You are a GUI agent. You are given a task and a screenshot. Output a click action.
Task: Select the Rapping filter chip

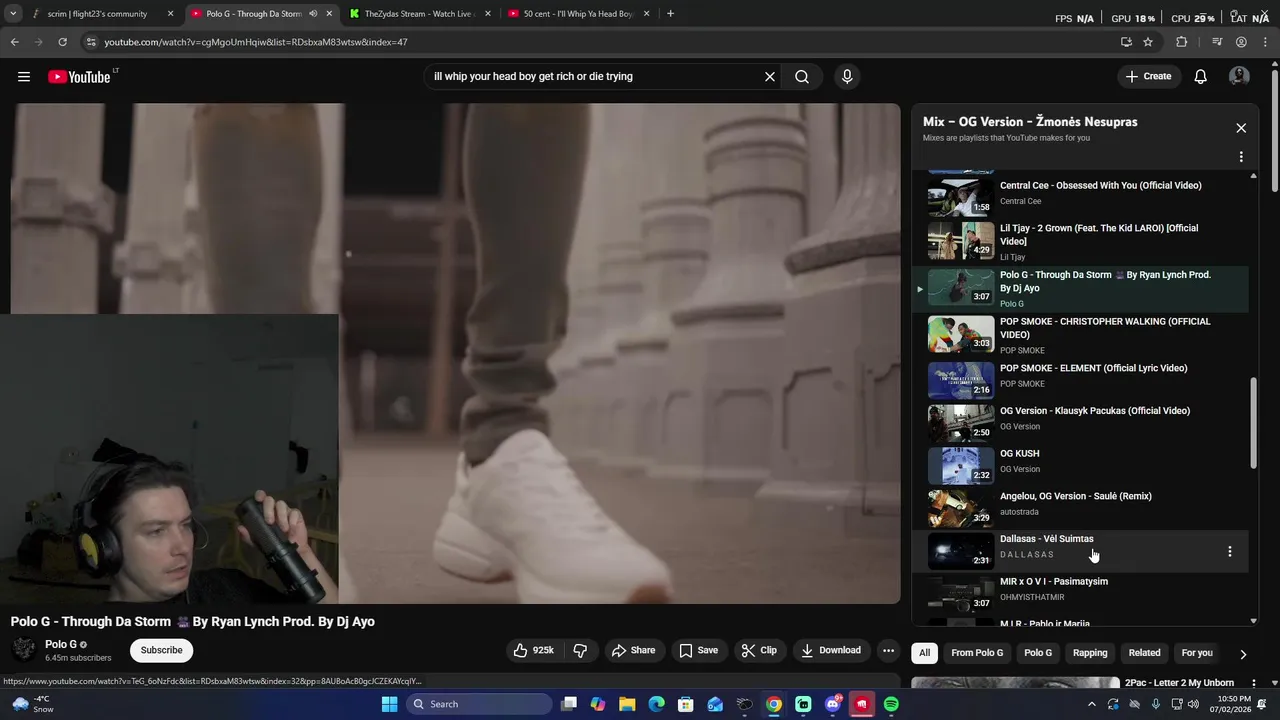(x=1090, y=653)
